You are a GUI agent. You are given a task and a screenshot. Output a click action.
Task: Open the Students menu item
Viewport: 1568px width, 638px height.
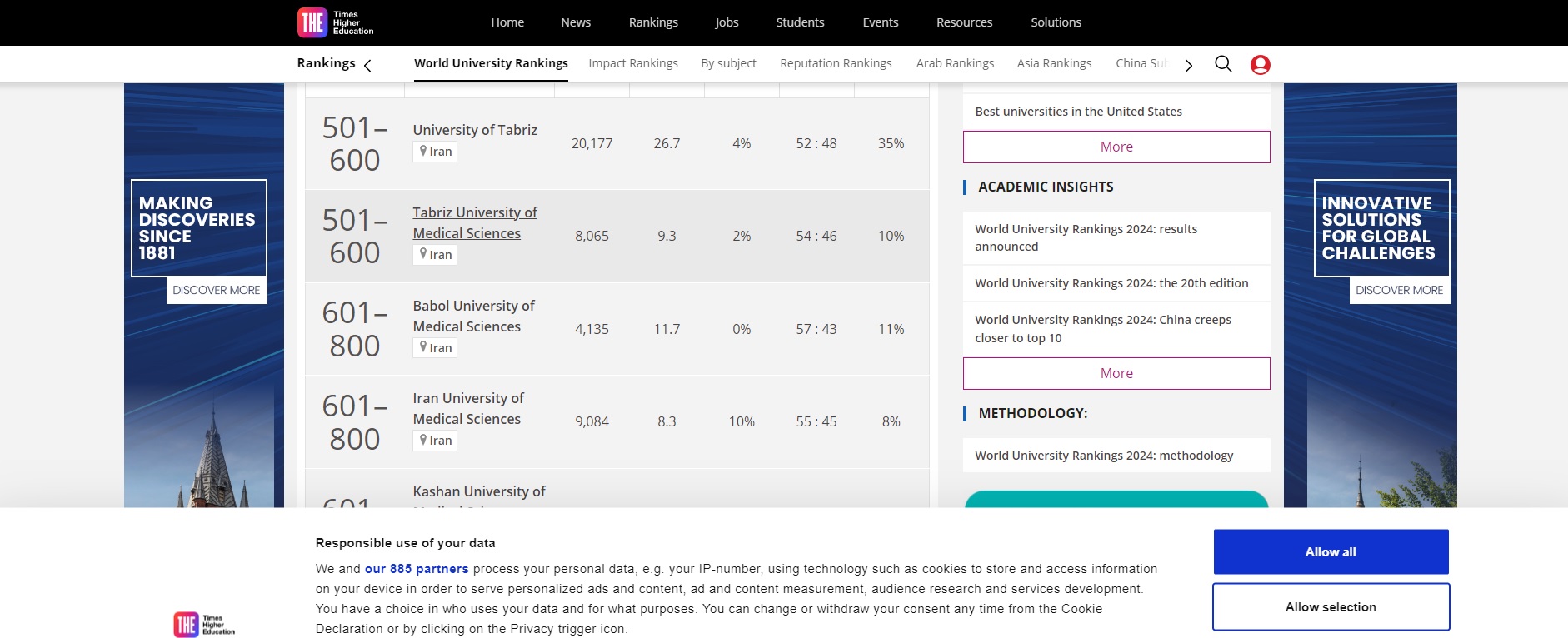(x=799, y=22)
